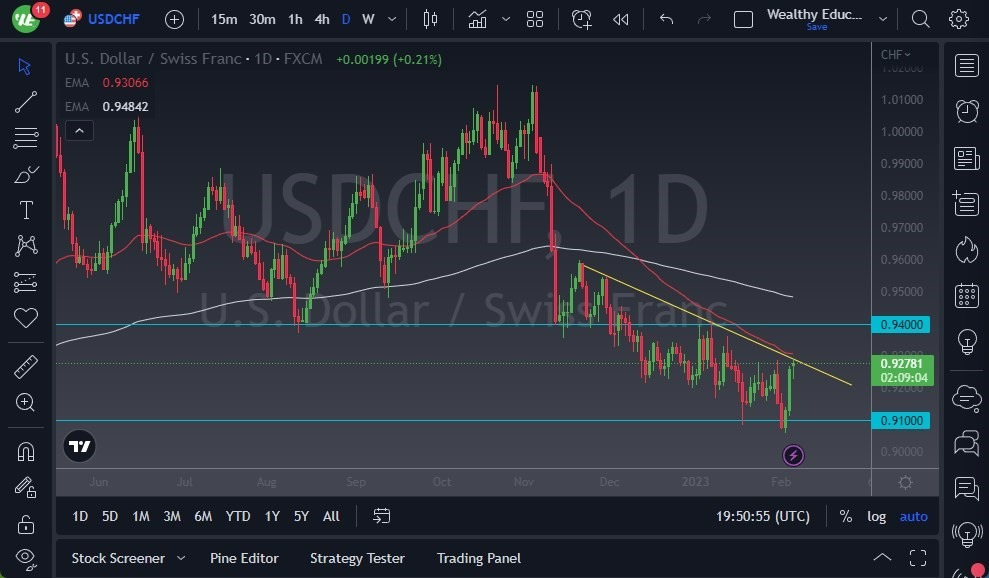Open symbol search with the magnifier icon
The width and height of the screenshot is (989, 578).
coord(920,18)
